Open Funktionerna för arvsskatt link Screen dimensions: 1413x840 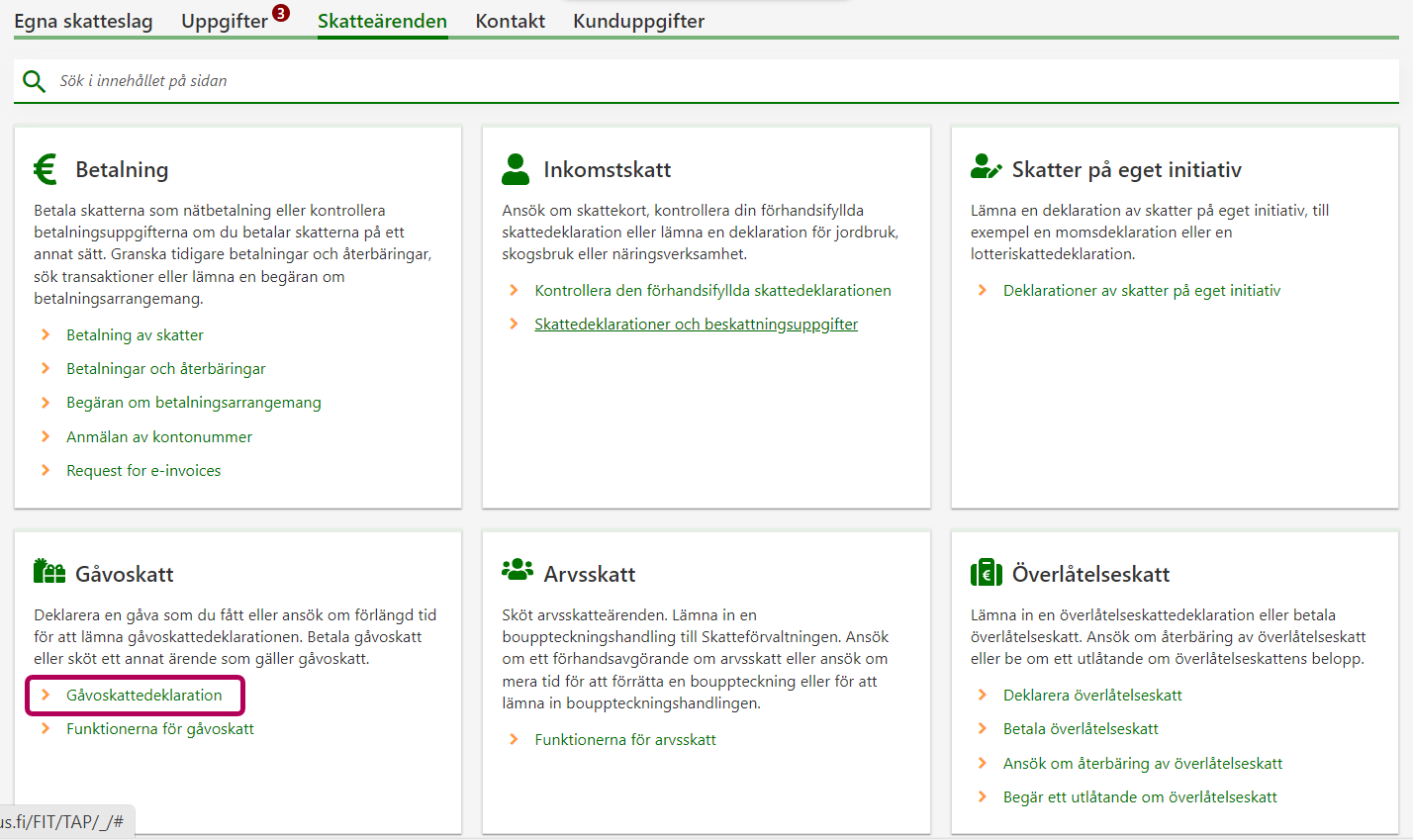coord(625,740)
